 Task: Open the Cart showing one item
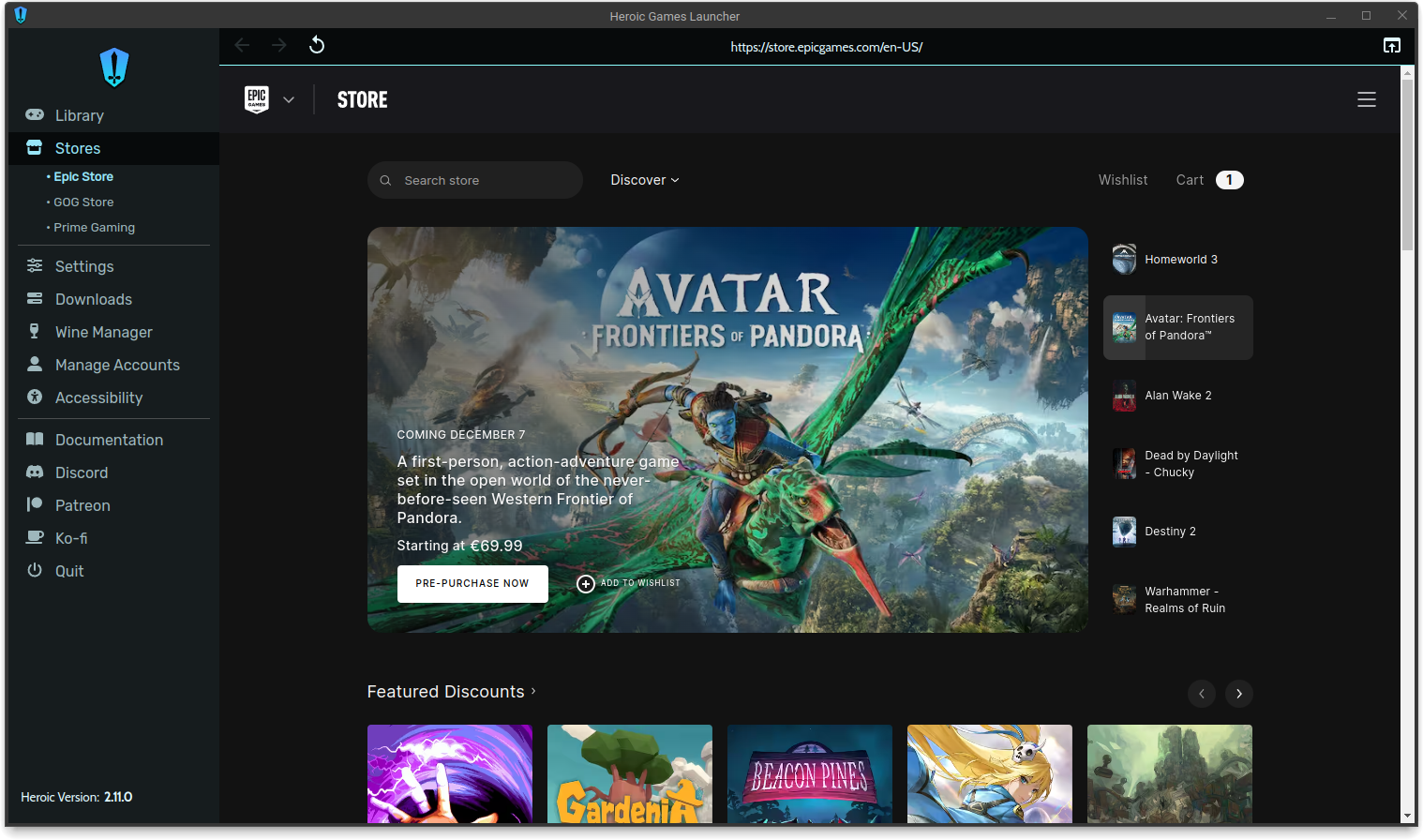click(1207, 180)
